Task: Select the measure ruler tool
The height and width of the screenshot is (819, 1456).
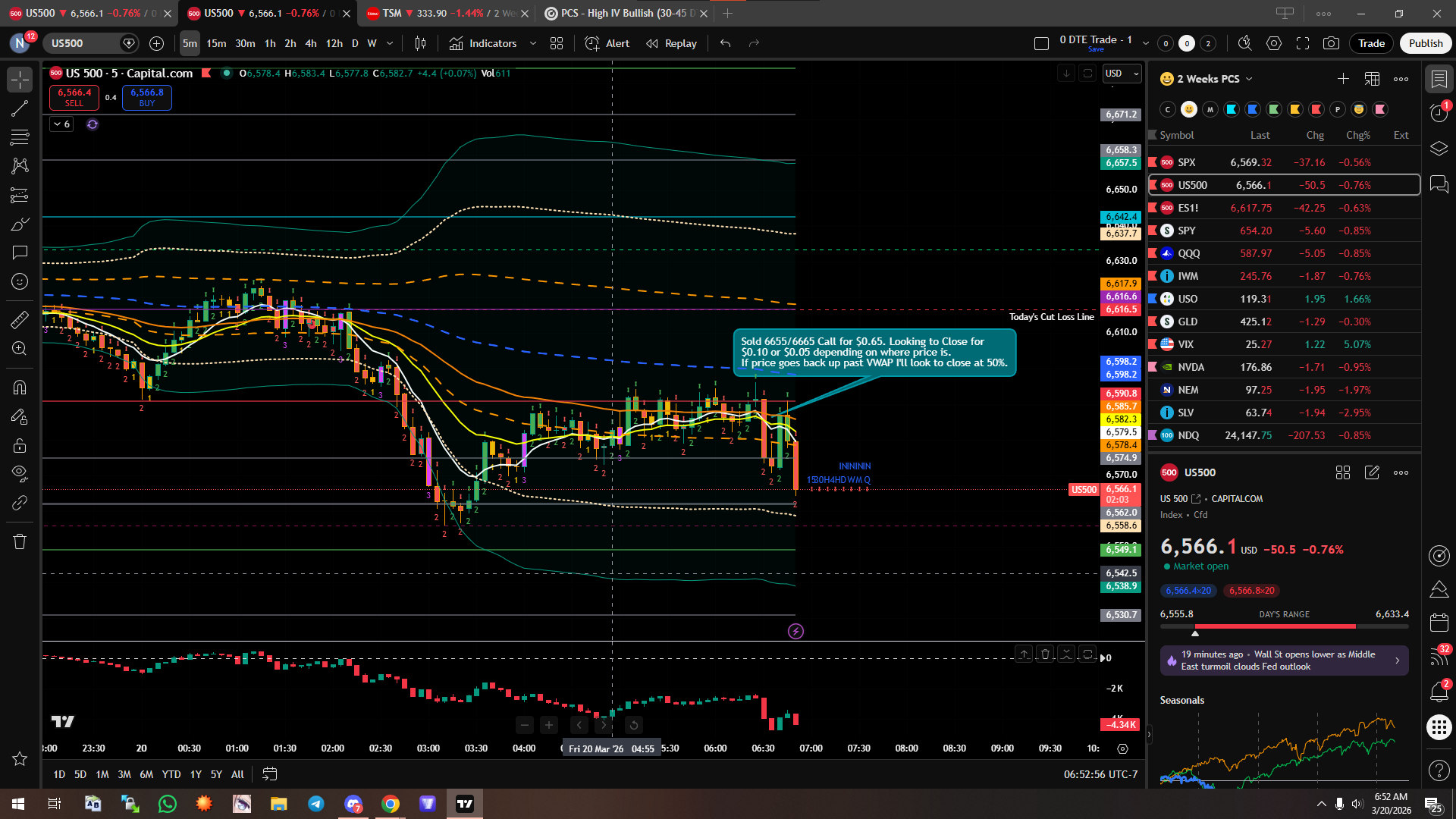Action: point(20,320)
